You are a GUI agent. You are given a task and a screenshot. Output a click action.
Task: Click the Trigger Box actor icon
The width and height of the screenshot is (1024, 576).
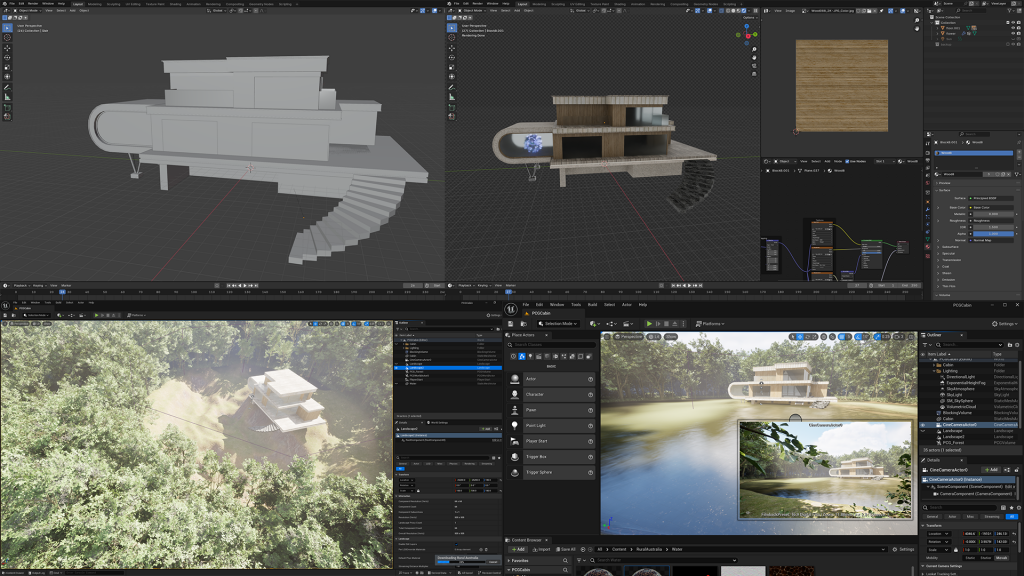[515, 456]
